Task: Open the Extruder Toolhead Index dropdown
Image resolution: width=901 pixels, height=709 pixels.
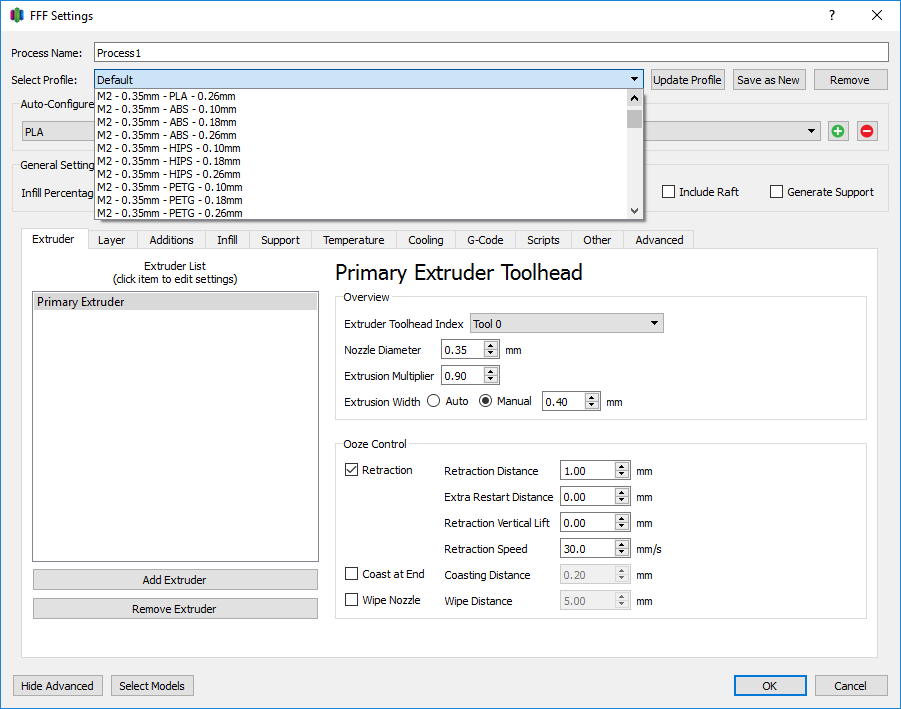Action: [566, 323]
